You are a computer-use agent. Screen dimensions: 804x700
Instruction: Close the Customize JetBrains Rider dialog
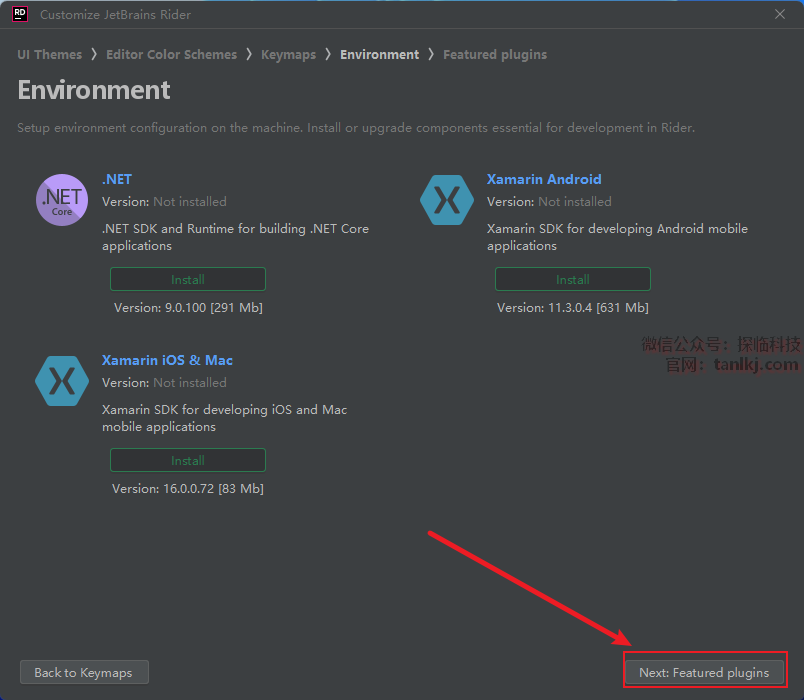pos(780,14)
